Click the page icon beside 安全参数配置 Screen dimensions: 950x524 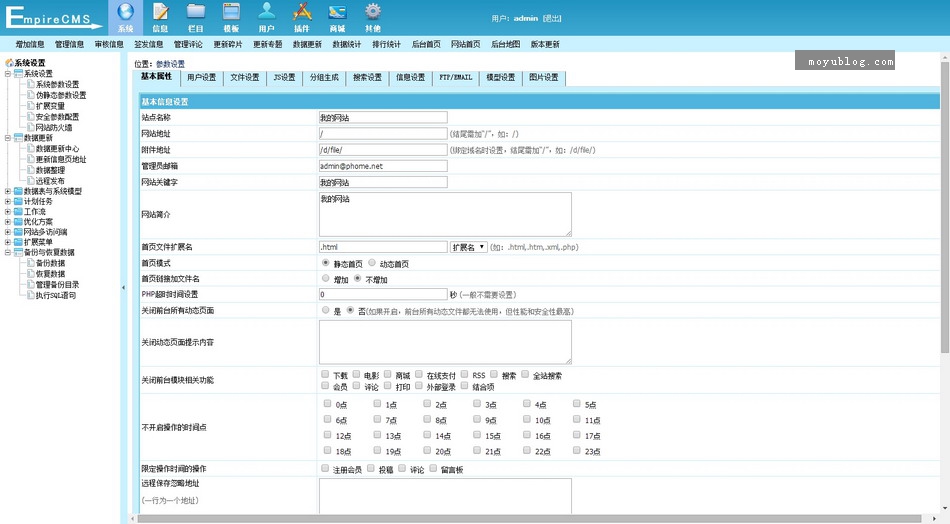pos(30,116)
